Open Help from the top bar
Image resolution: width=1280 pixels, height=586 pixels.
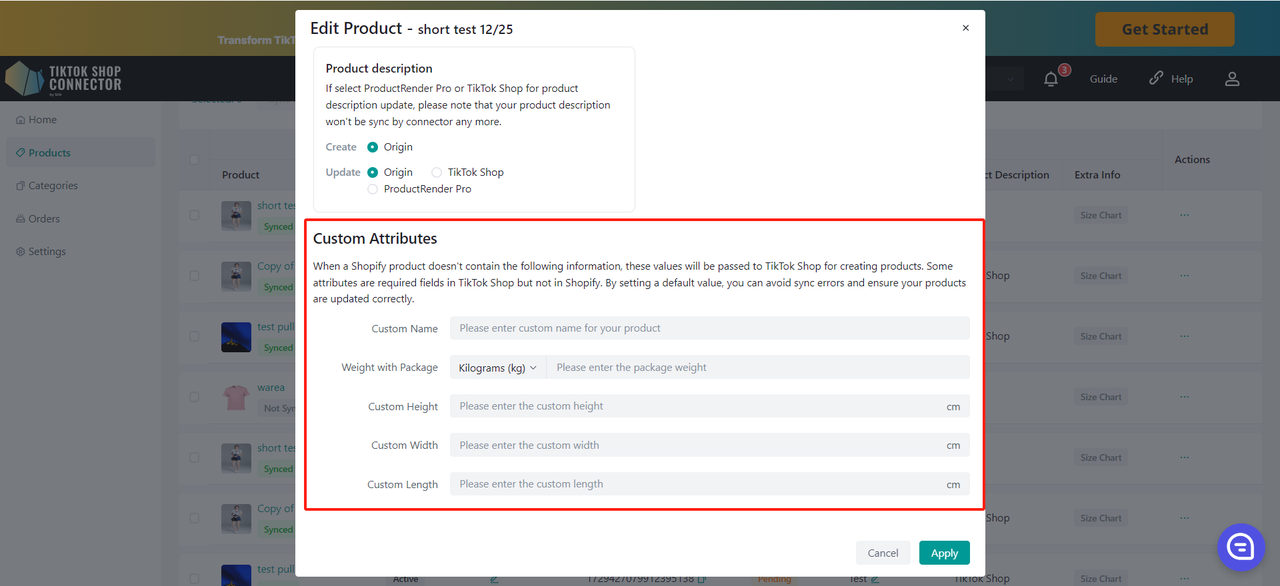(1171, 79)
